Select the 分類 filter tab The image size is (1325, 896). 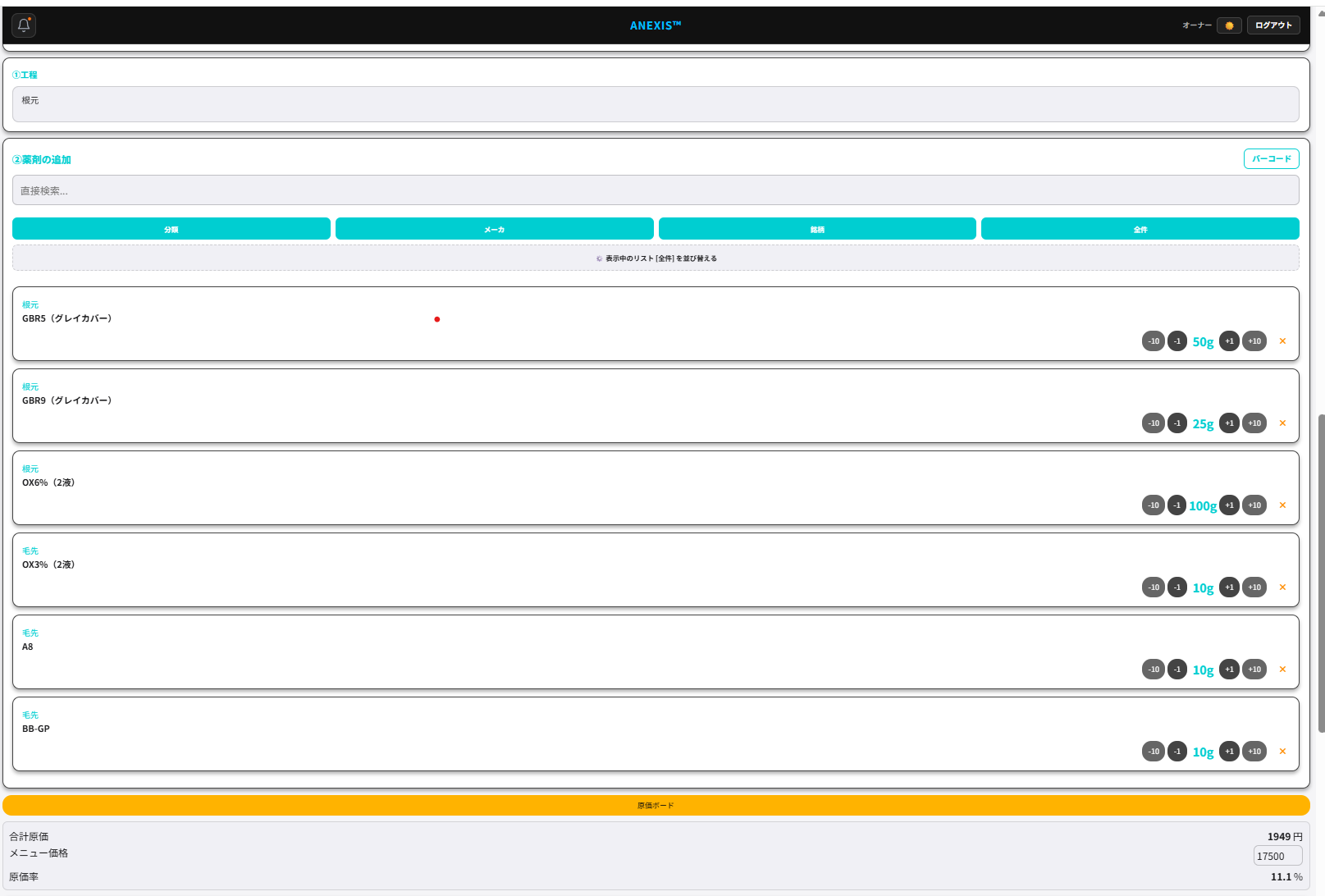point(171,229)
